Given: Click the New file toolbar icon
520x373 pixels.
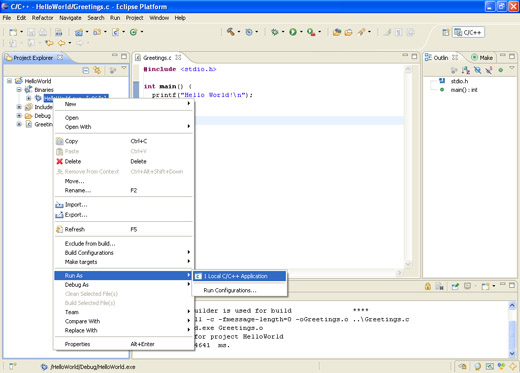Looking at the screenshot, I should tap(13, 32).
